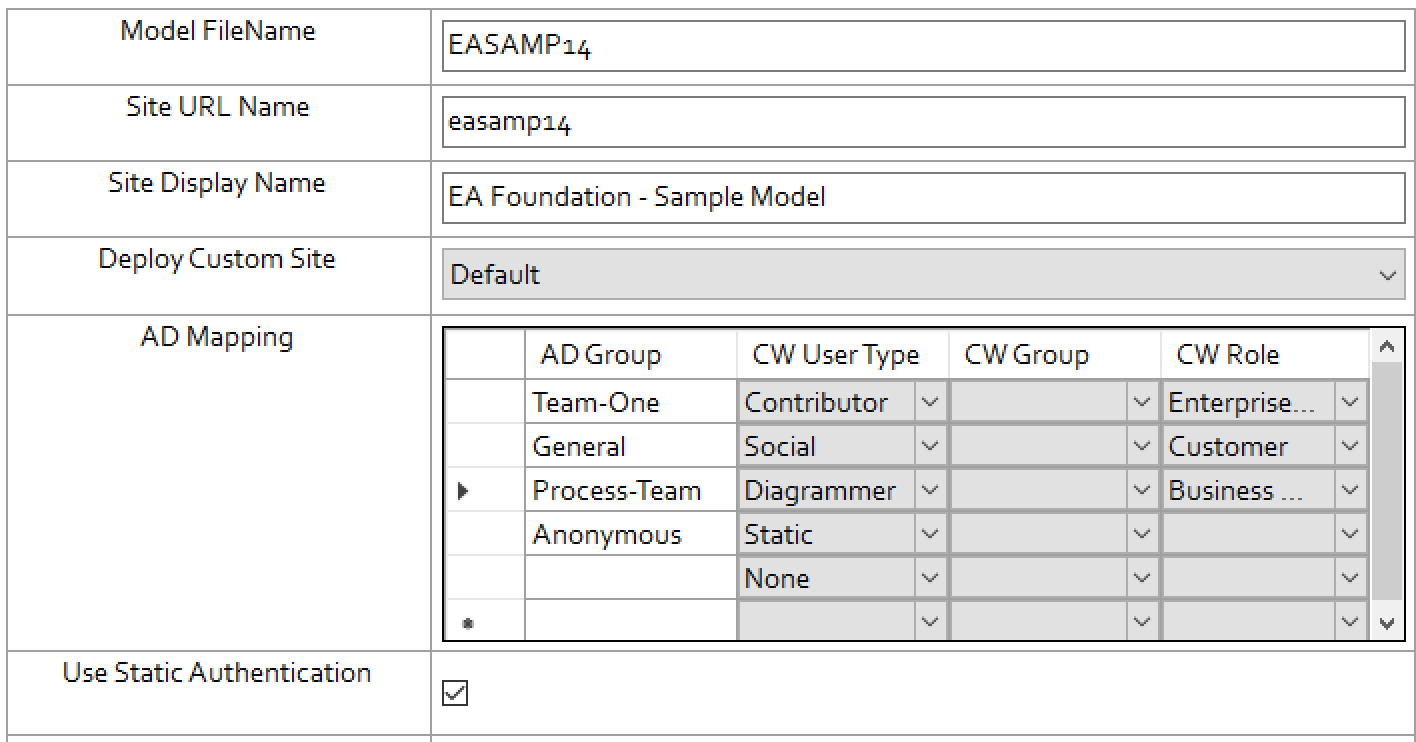Open CW Role dropdown for General row
1416x742 pixels.
[1350, 447]
